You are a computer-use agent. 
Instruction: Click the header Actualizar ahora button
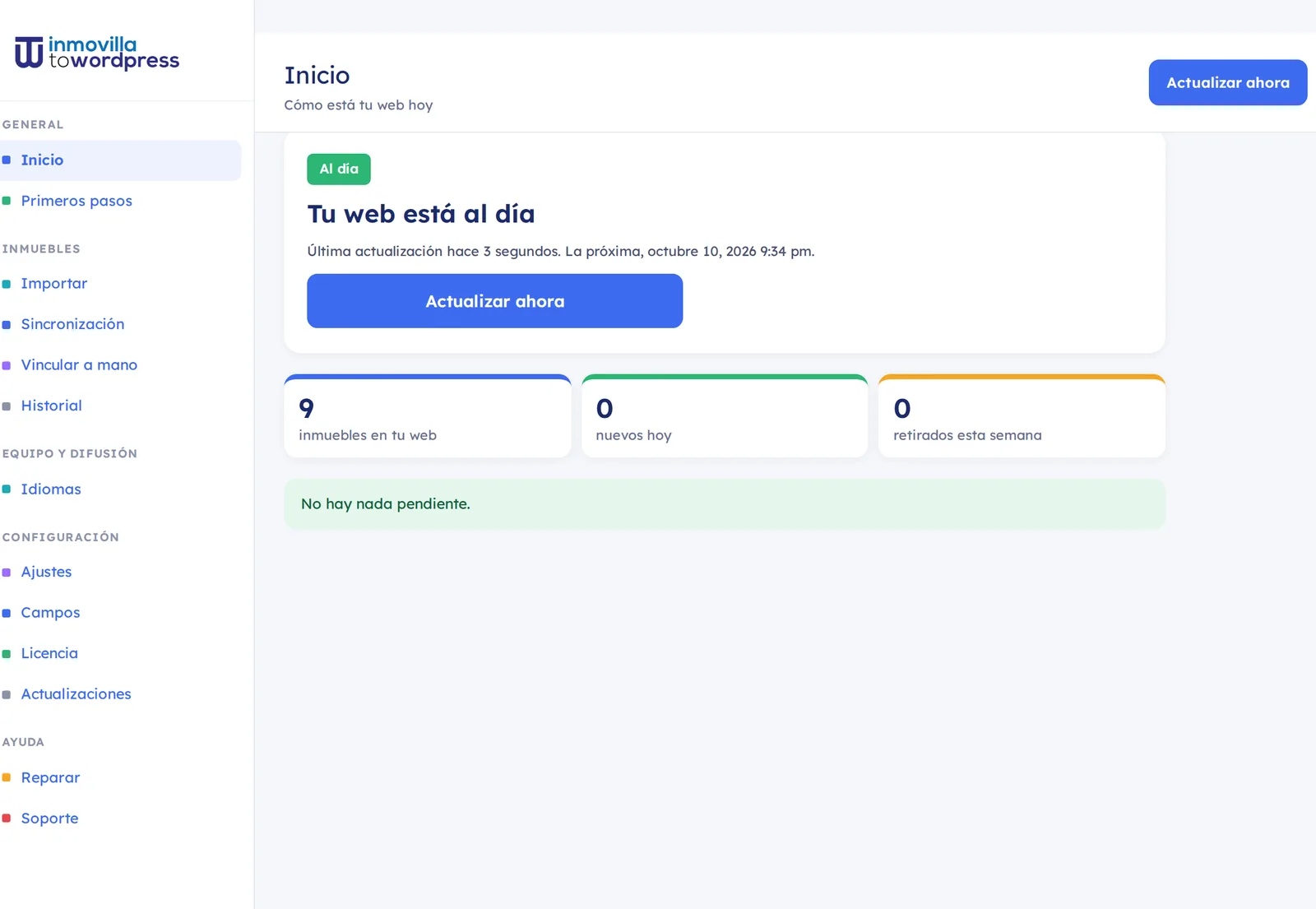point(1228,82)
